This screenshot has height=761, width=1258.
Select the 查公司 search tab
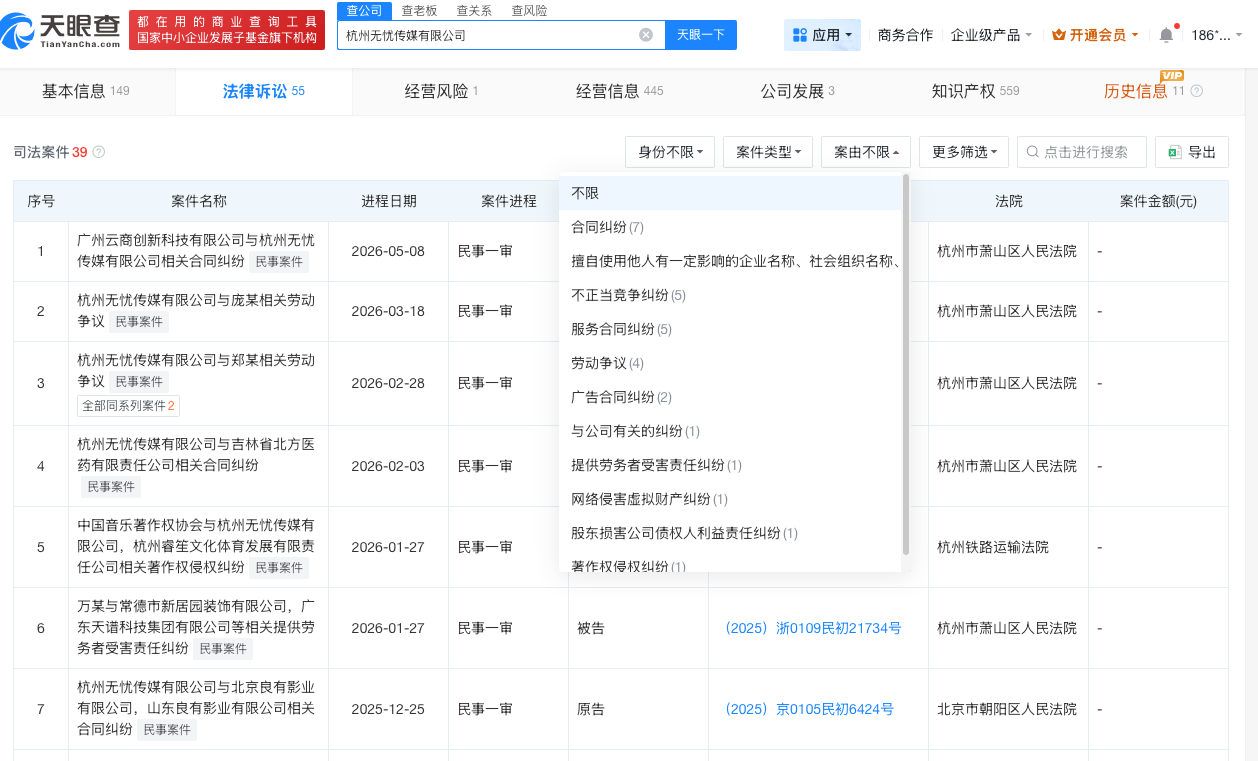364,10
